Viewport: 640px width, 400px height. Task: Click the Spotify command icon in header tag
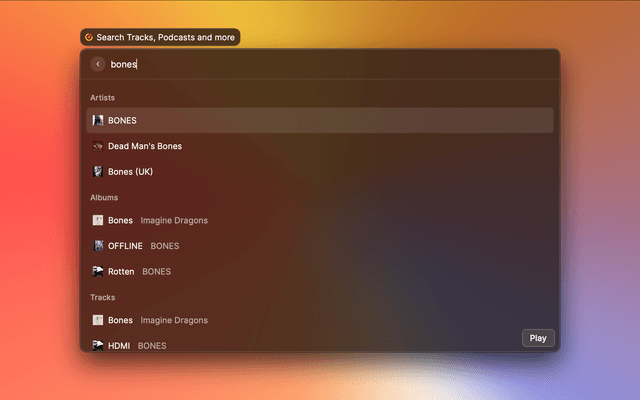tap(89, 37)
